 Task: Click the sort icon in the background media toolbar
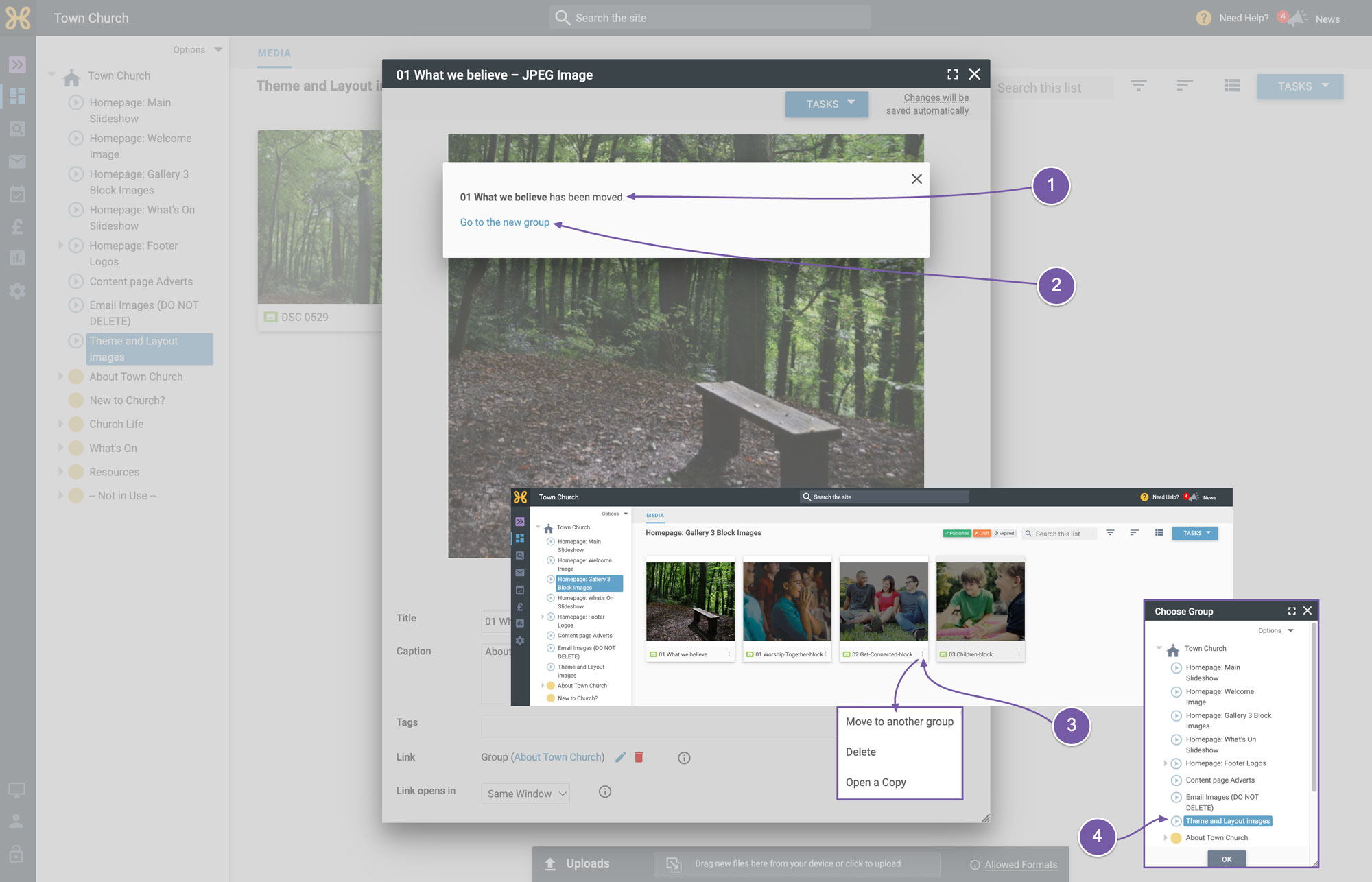click(x=1185, y=86)
